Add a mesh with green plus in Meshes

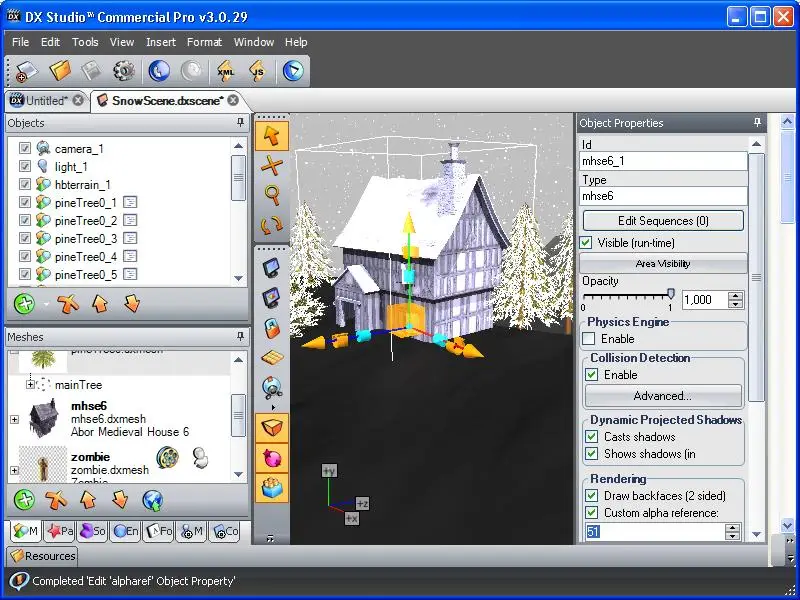(x=24, y=500)
